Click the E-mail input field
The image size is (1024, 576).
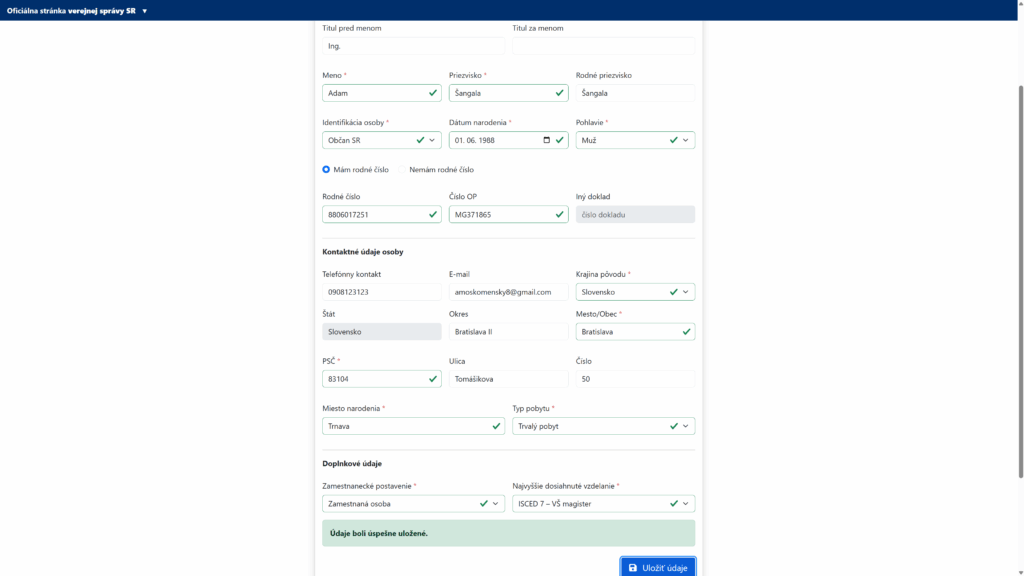click(x=508, y=292)
